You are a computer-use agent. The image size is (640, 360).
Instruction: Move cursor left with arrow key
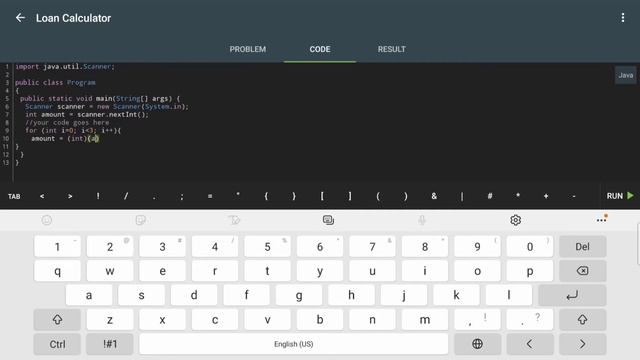(530, 344)
